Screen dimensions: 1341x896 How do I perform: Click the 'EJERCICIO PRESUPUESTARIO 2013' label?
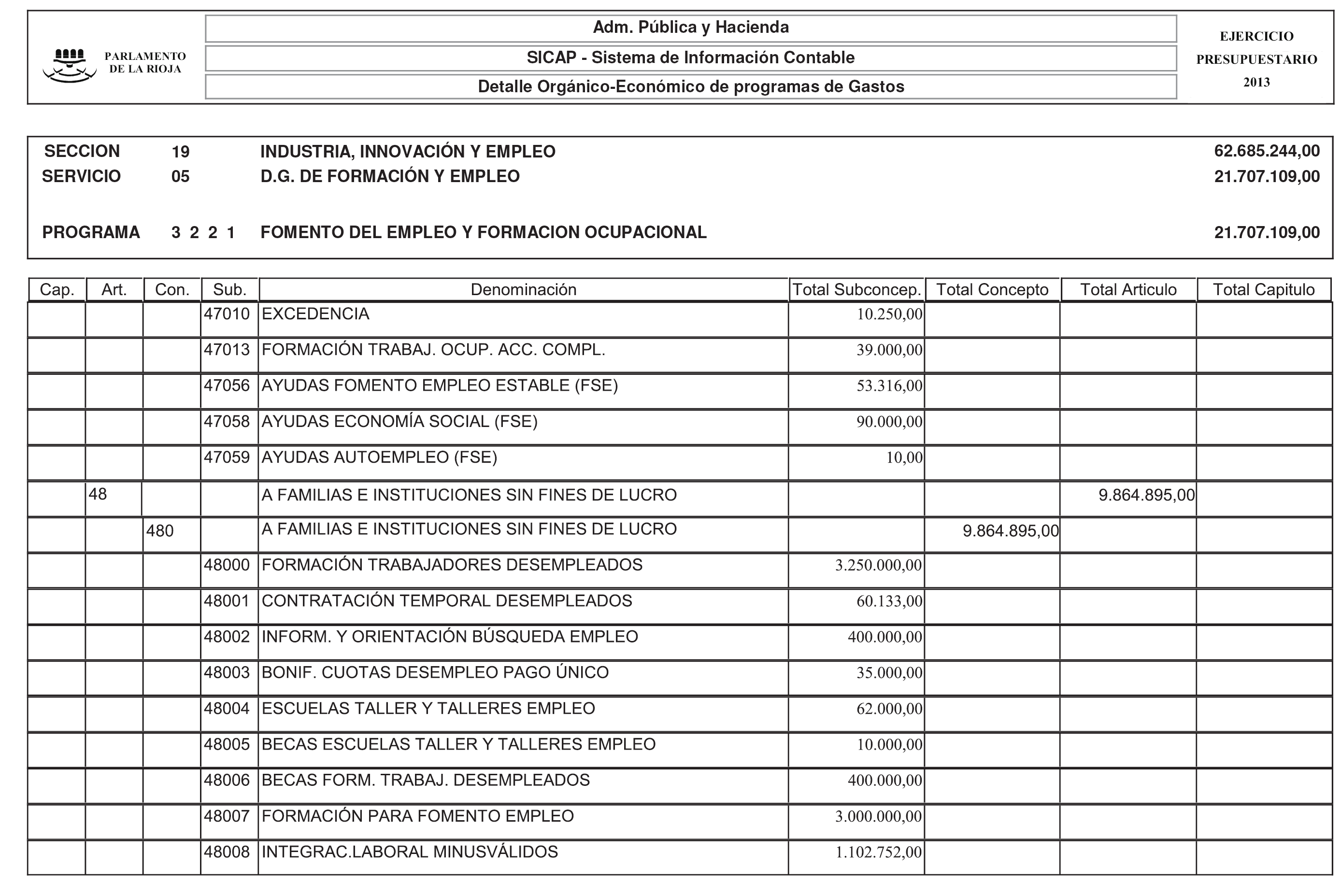(x=1256, y=59)
